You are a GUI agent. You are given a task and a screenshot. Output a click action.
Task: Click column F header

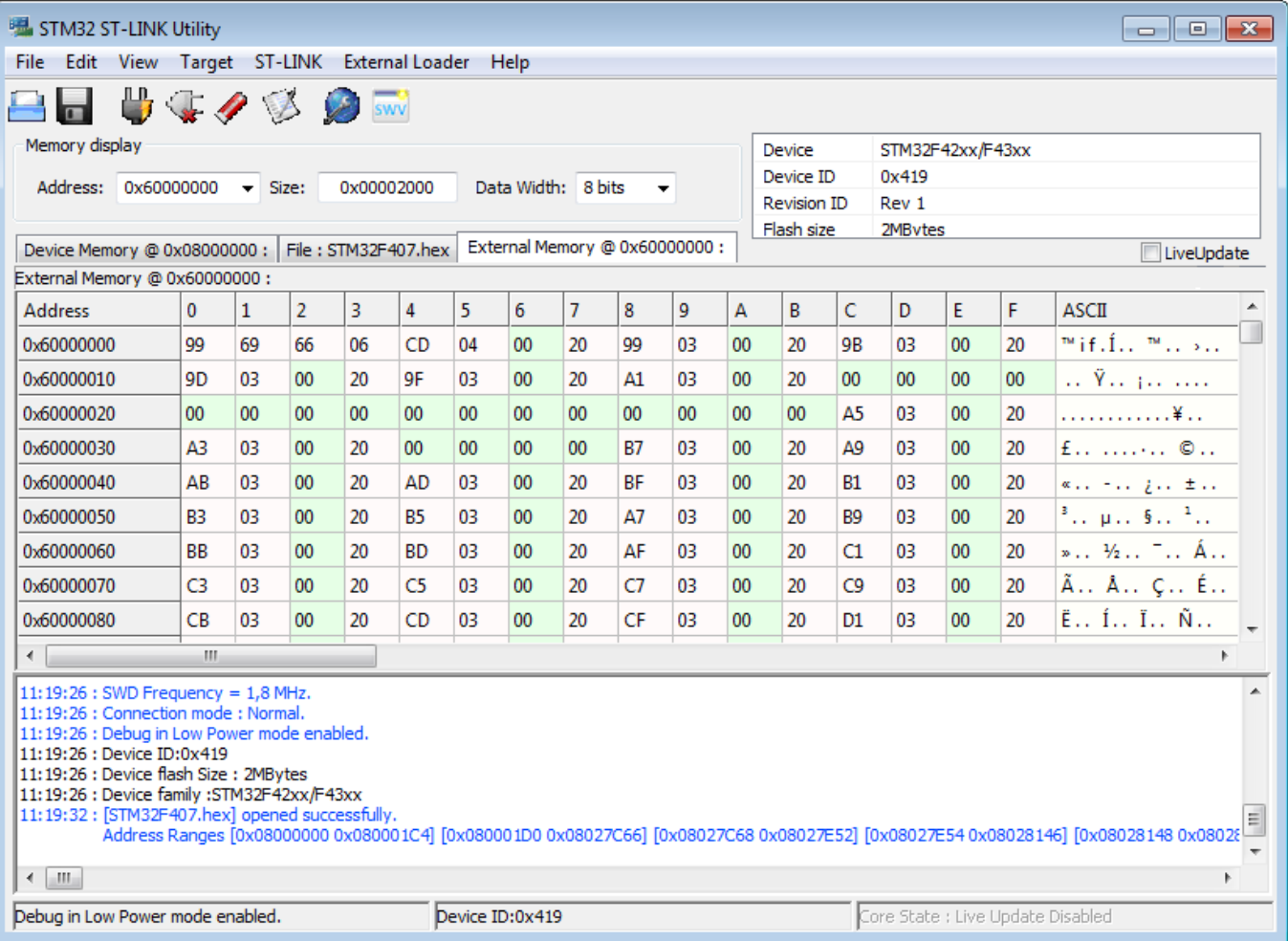1029,311
